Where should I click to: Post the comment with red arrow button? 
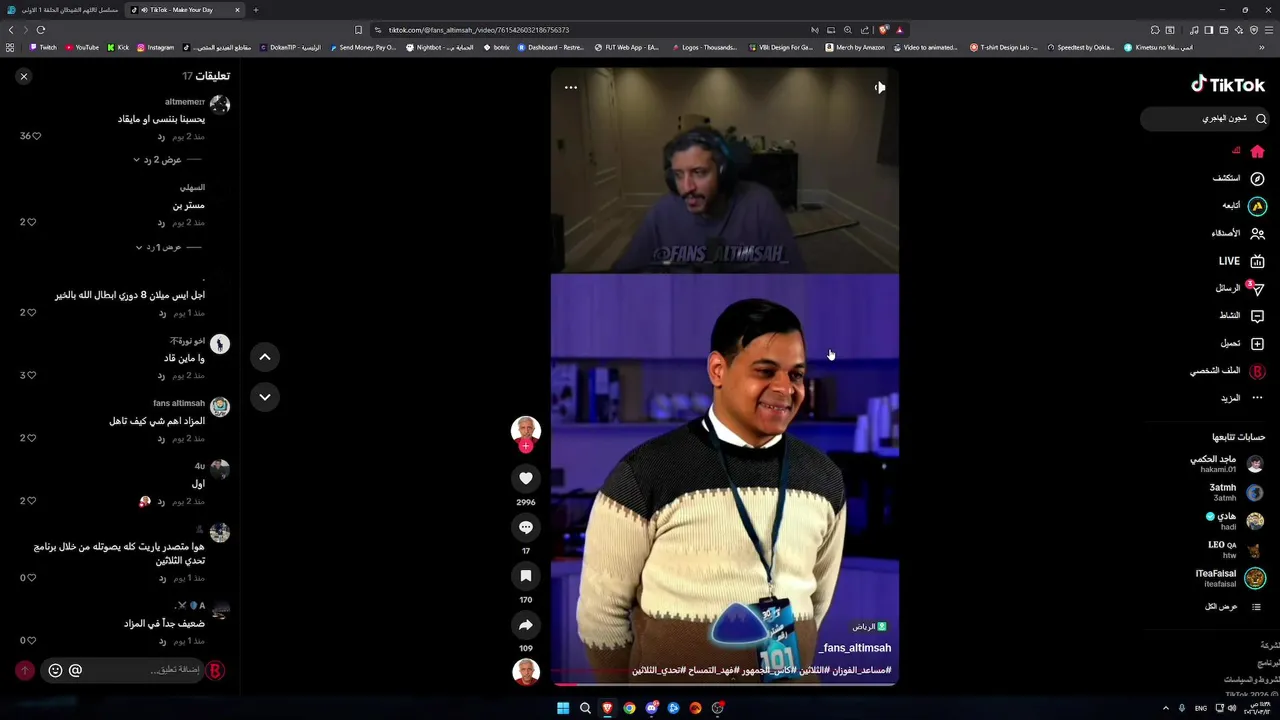click(25, 671)
